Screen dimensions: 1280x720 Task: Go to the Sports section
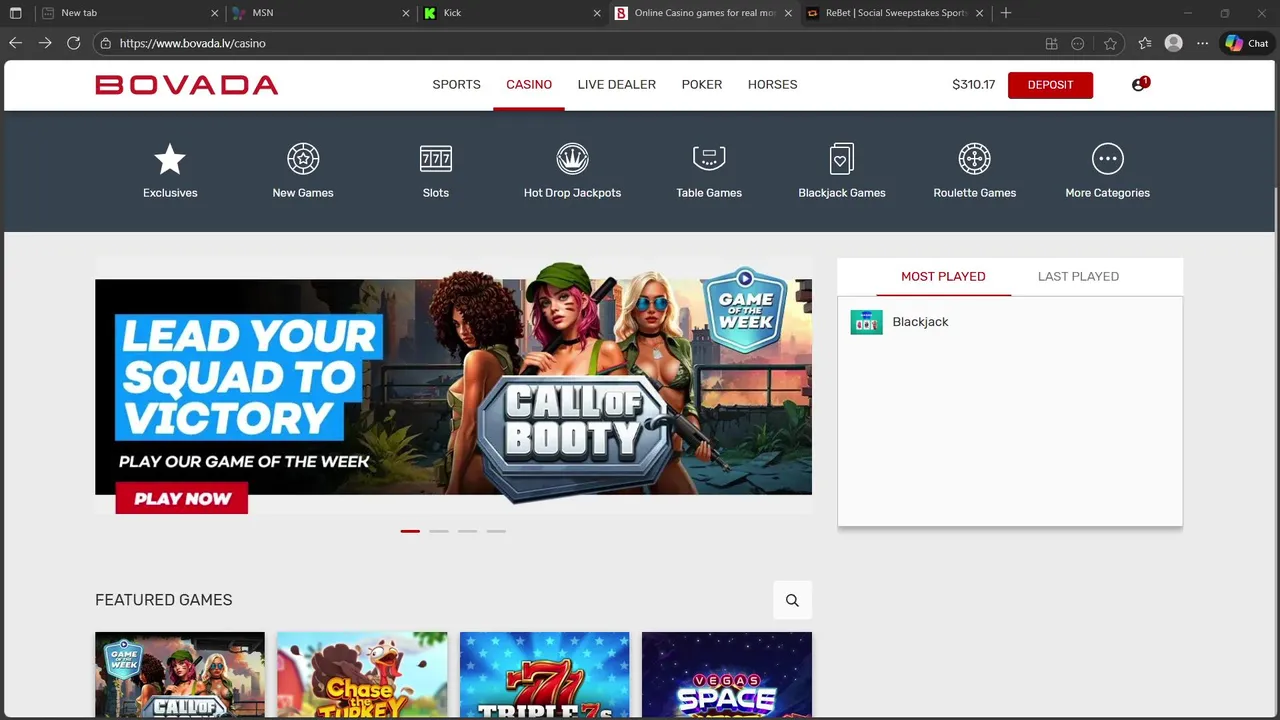[456, 84]
